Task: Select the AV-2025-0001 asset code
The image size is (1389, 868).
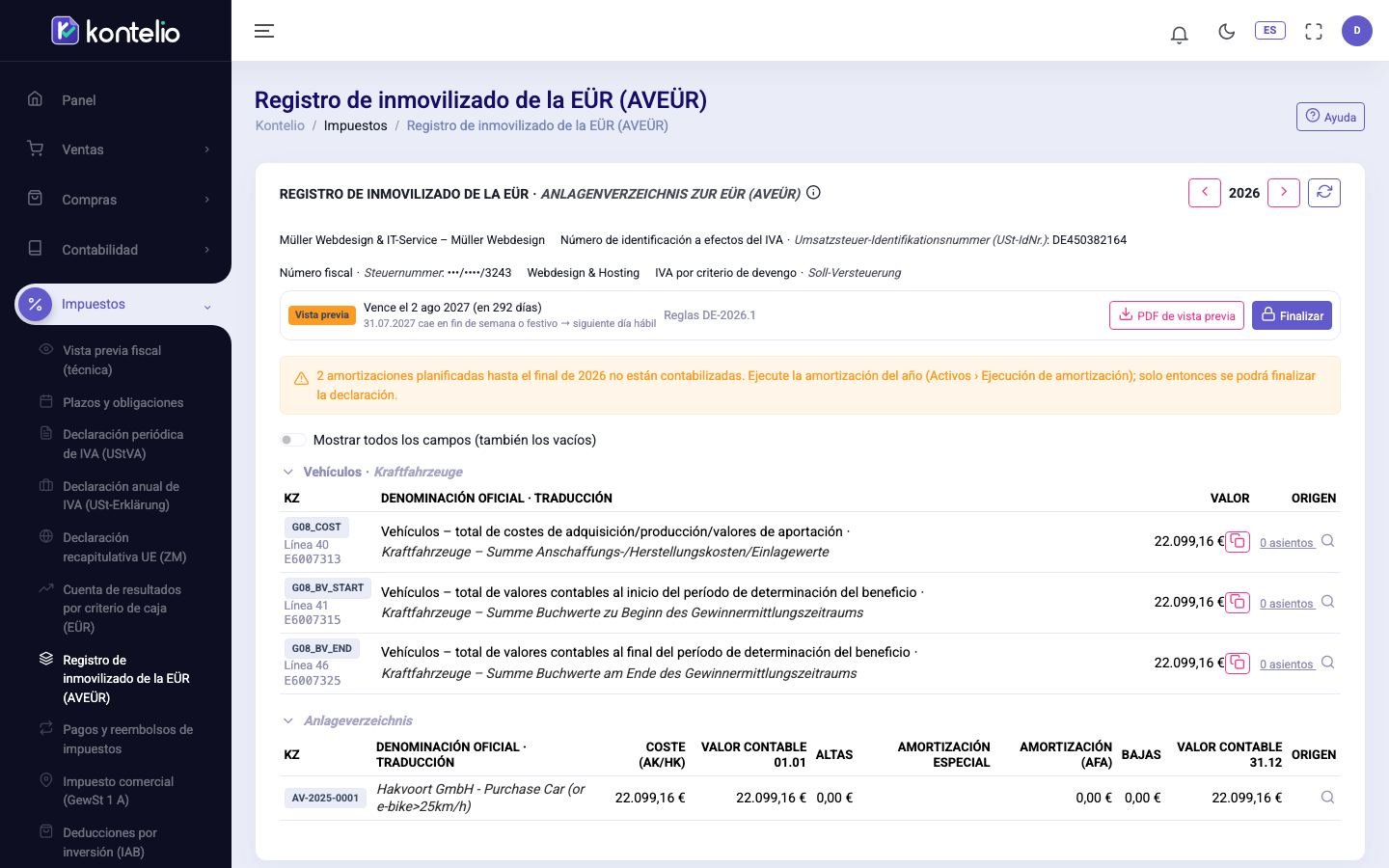Action: pyautogui.click(x=325, y=799)
